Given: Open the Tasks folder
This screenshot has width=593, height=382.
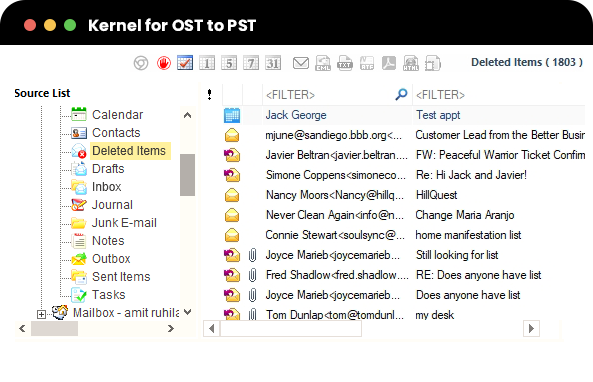Looking at the screenshot, I should [109, 295].
